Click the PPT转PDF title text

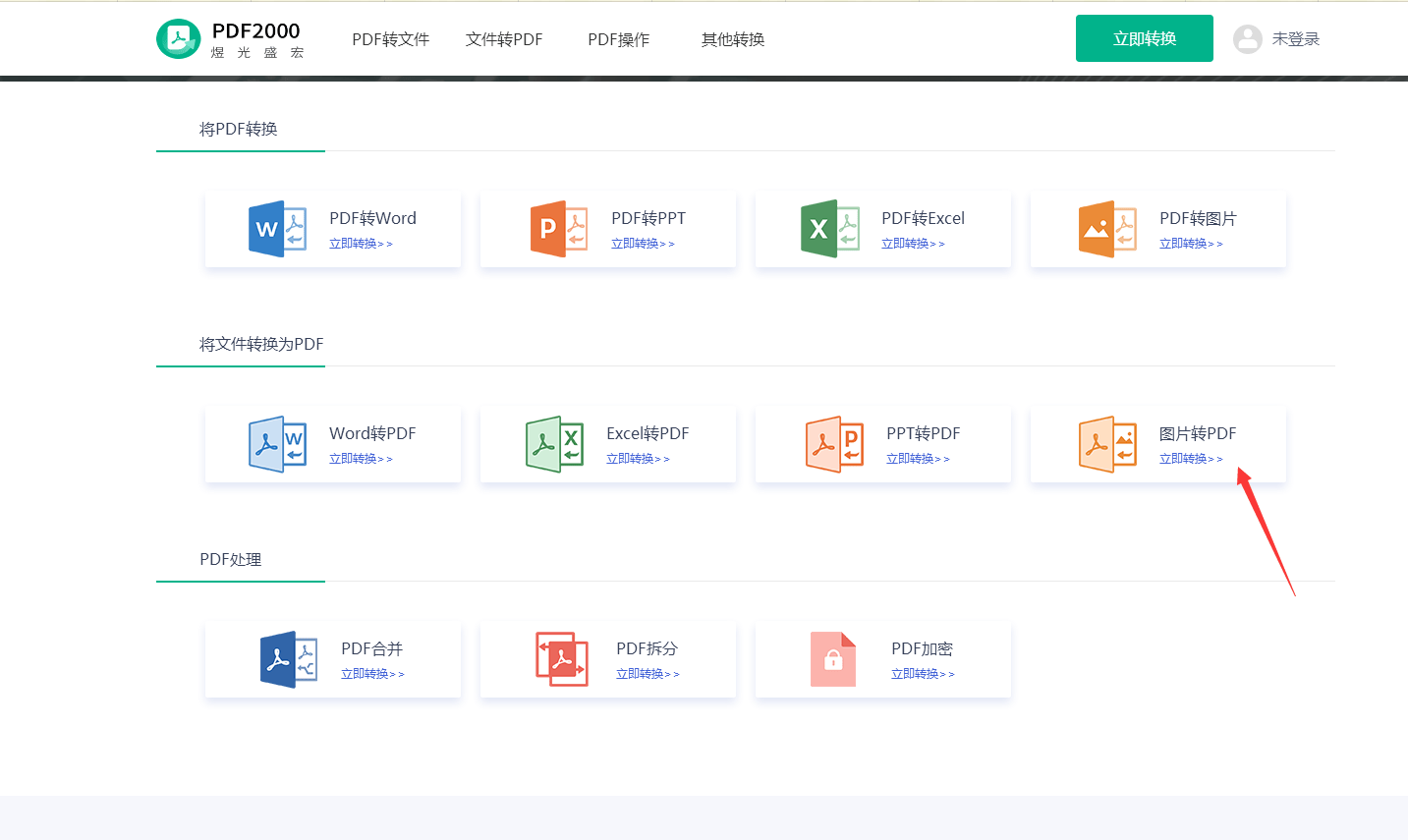(923, 433)
